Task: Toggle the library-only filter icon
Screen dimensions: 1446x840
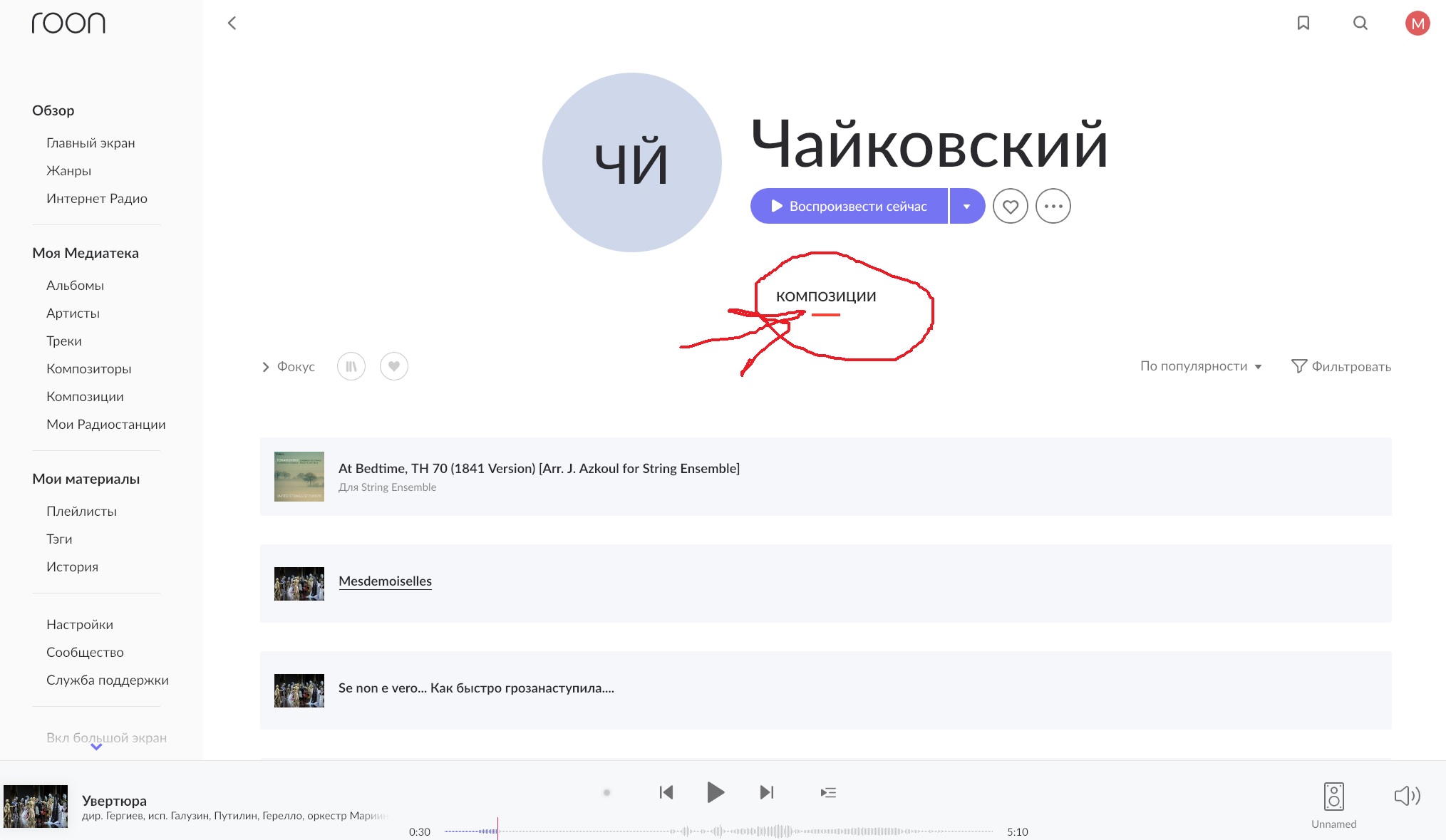Action: [351, 366]
